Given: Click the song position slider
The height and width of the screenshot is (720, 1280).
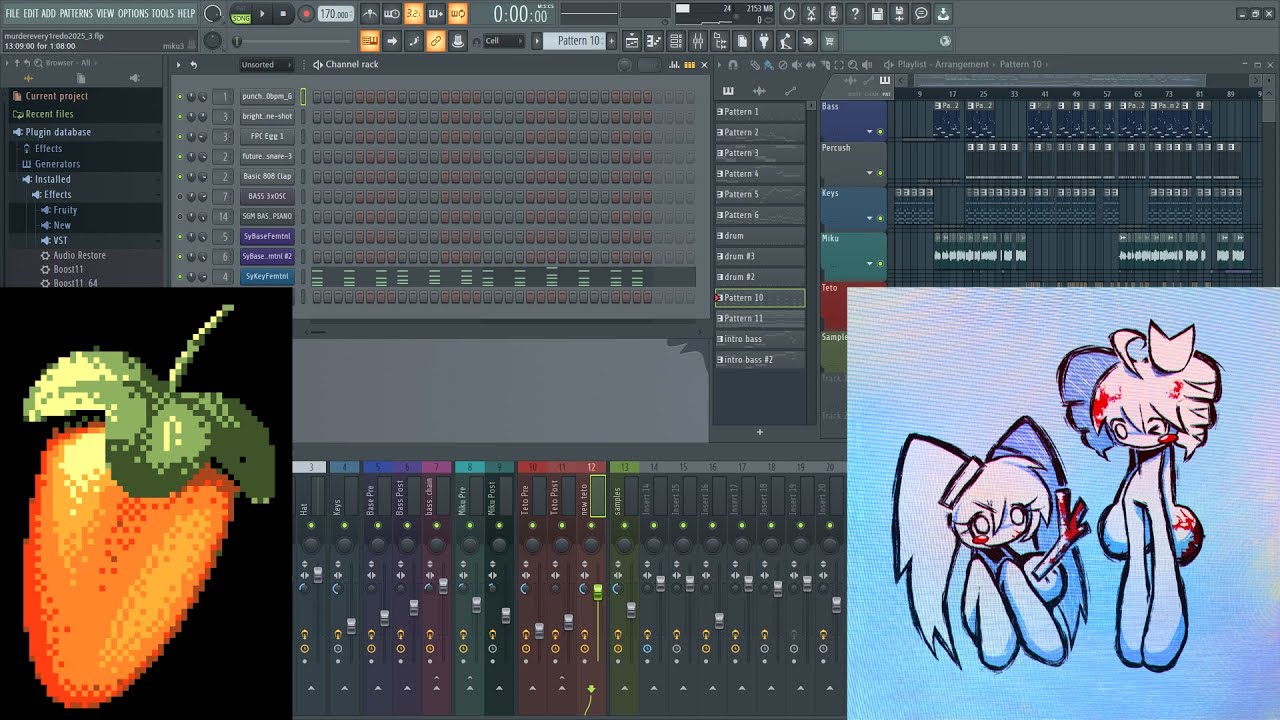Looking at the screenshot, I should (x=294, y=42).
